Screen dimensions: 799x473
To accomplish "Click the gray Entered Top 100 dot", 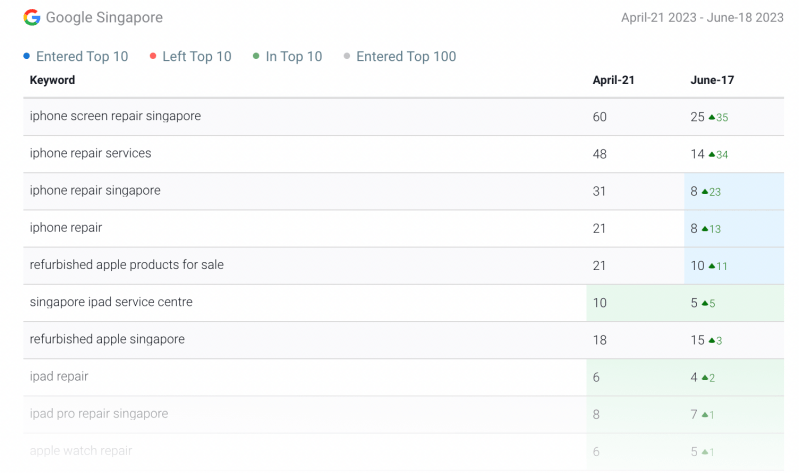I will tap(346, 56).
